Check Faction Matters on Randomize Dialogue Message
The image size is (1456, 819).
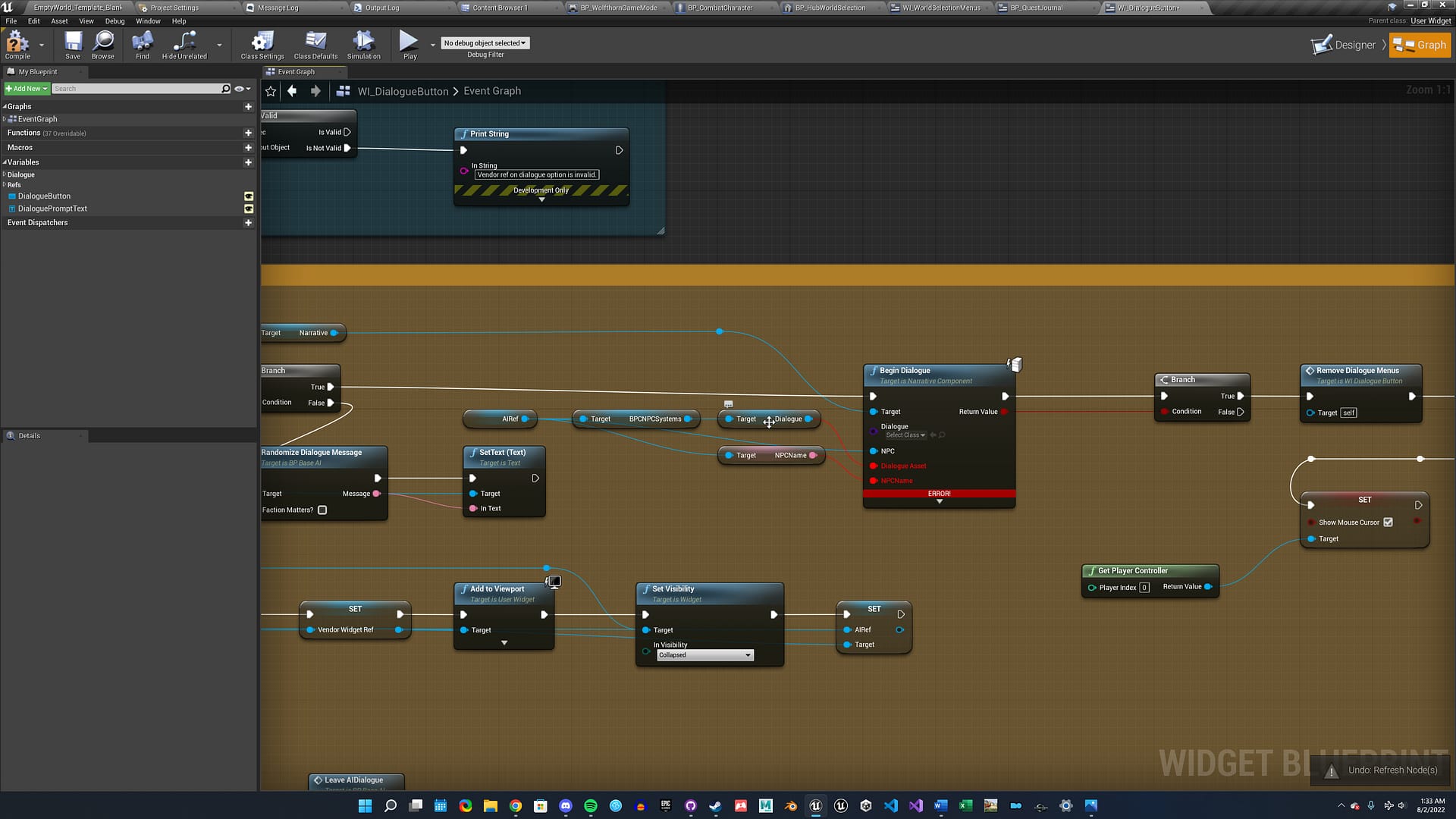pyautogui.click(x=322, y=510)
